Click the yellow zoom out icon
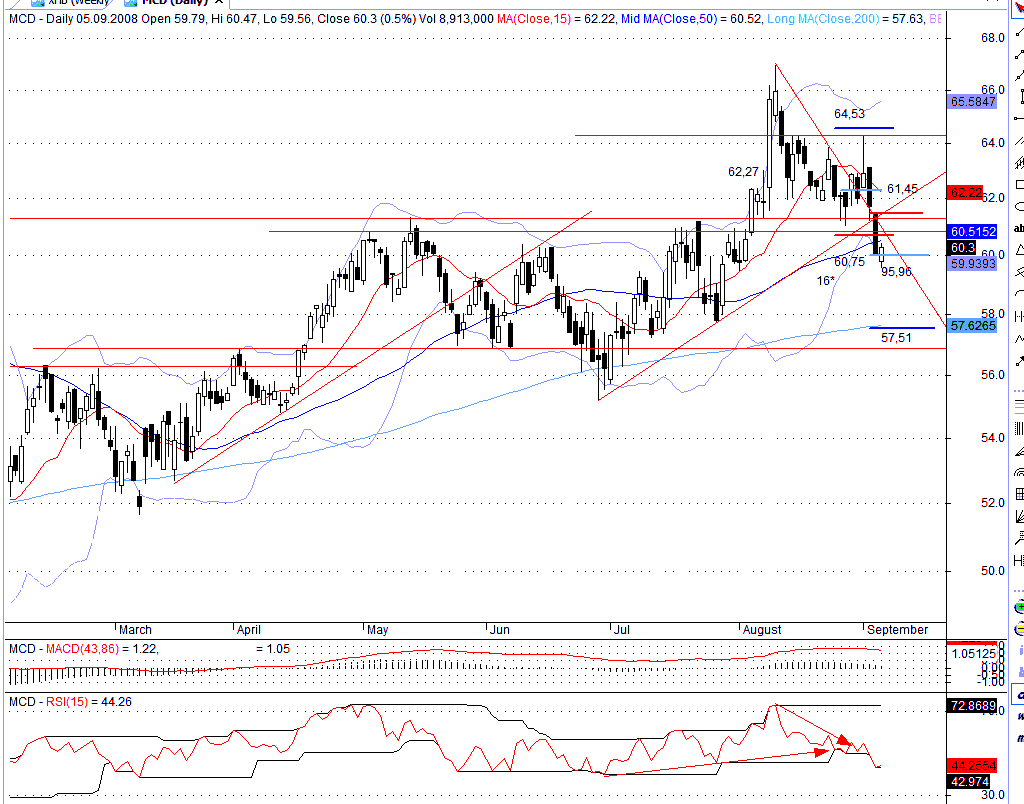Screen dimensions: 1024x804 1019,630
